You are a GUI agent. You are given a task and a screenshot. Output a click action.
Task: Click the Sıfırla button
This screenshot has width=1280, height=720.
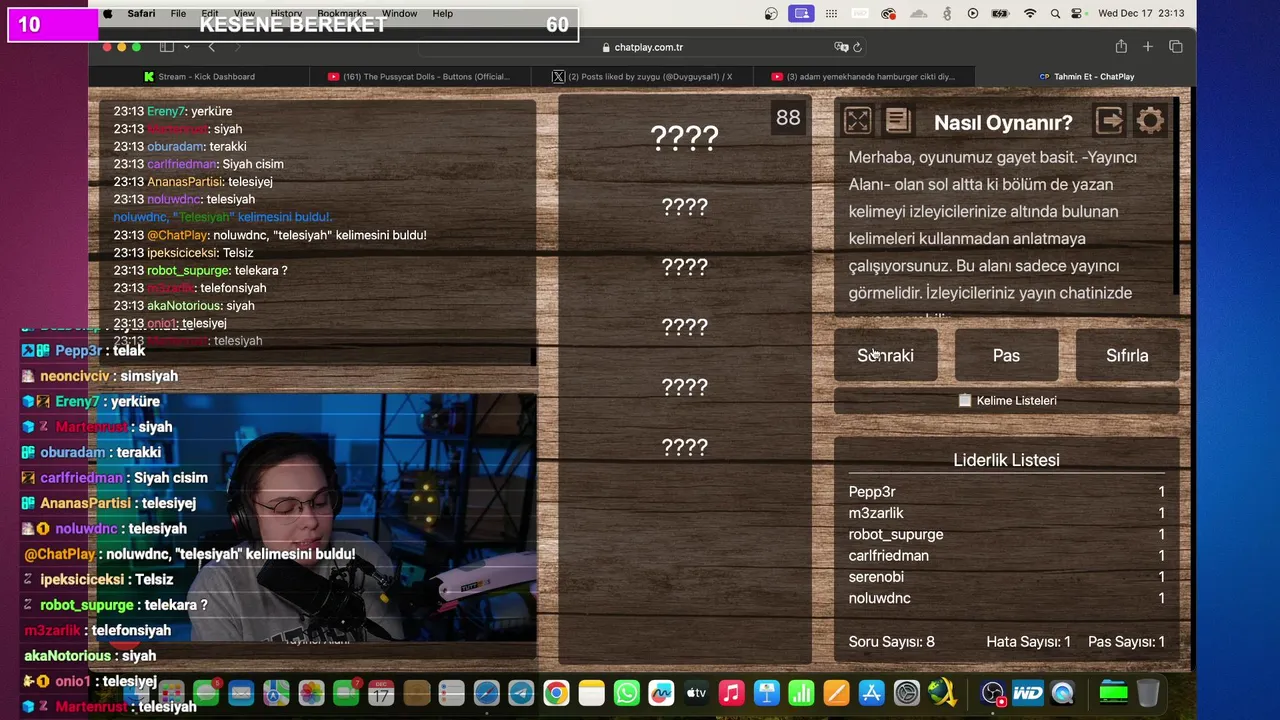pyautogui.click(x=1127, y=355)
